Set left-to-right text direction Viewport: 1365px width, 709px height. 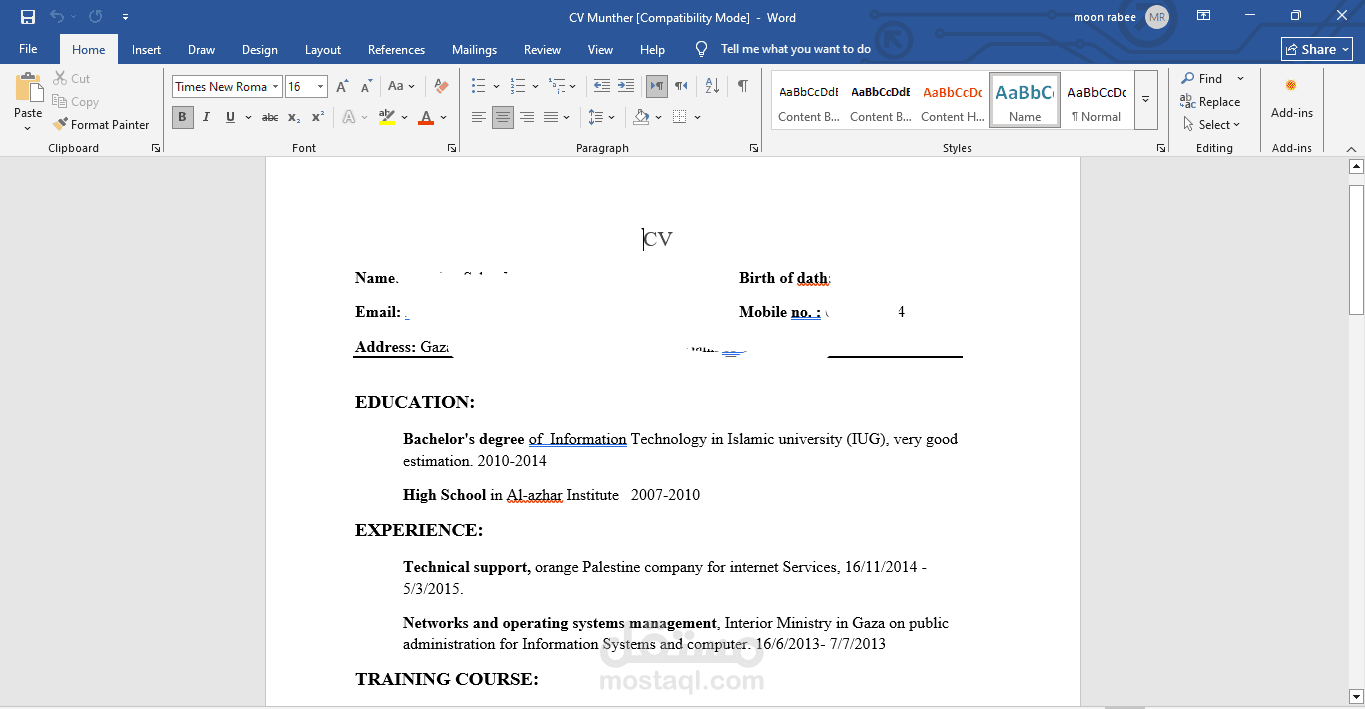click(x=657, y=86)
